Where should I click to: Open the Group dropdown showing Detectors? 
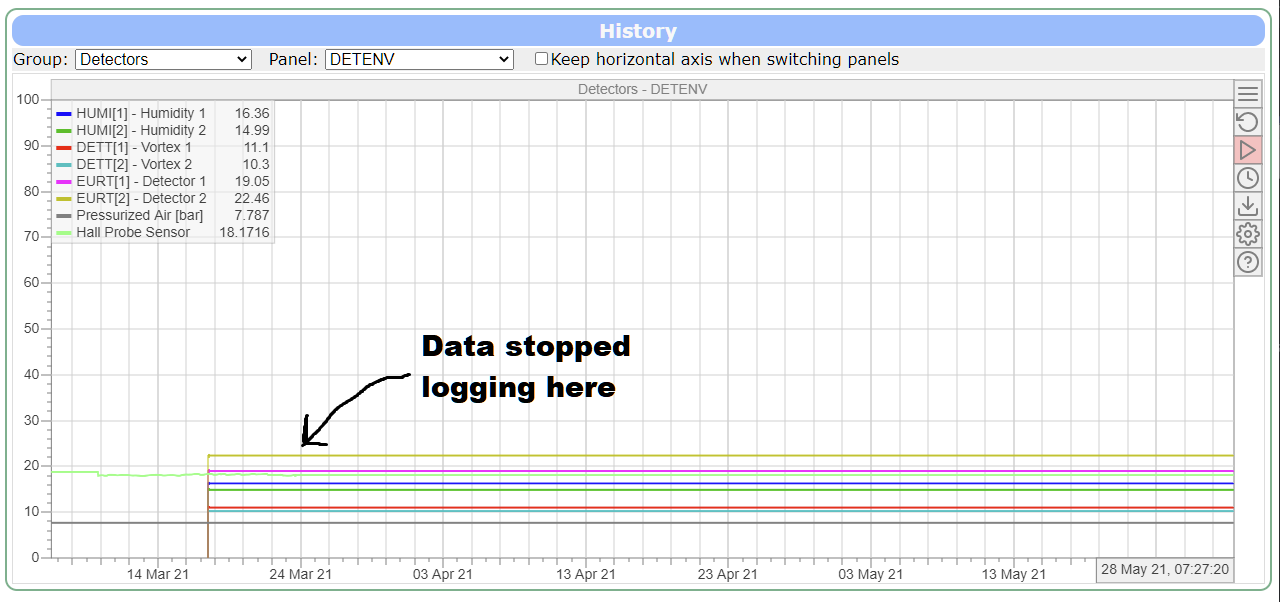point(163,60)
